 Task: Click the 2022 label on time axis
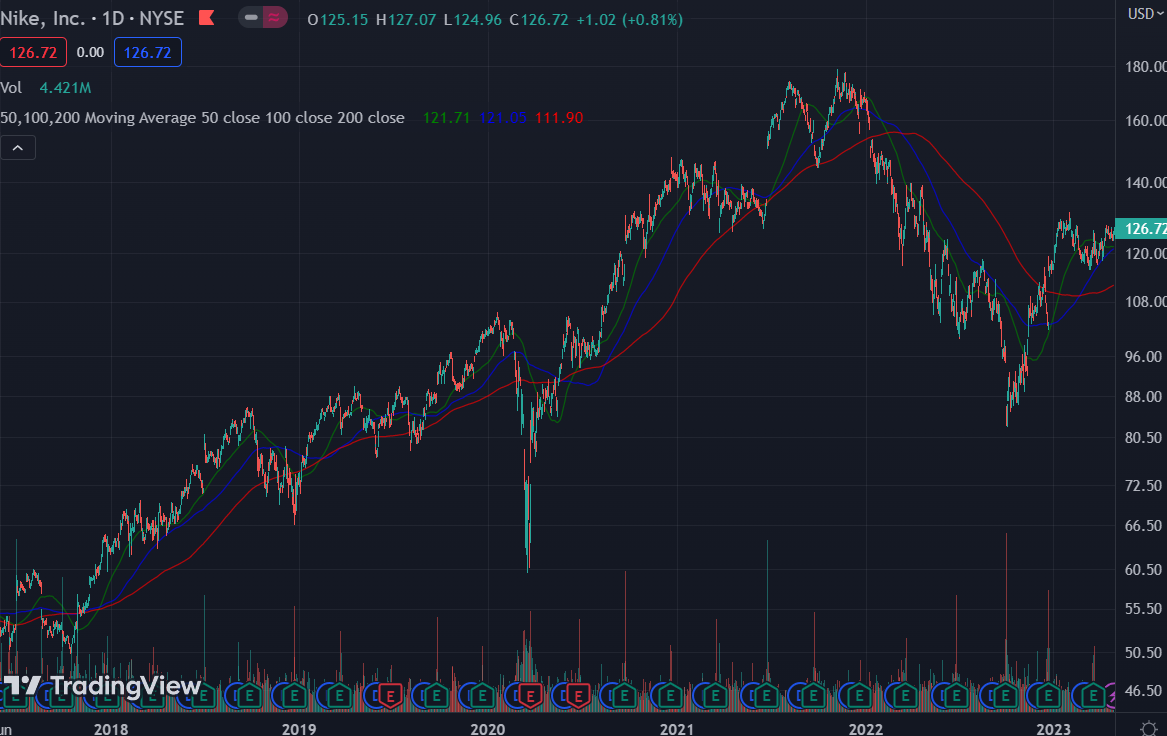(x=866, y=729)
